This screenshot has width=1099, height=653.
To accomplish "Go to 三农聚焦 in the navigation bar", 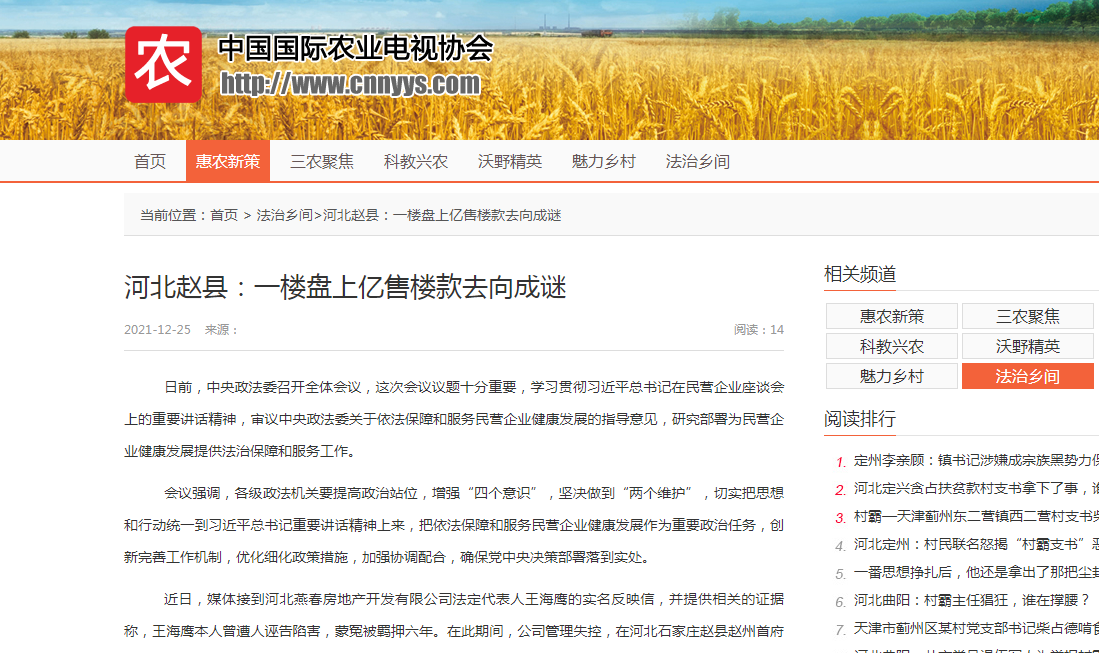I will click(322, 161).
